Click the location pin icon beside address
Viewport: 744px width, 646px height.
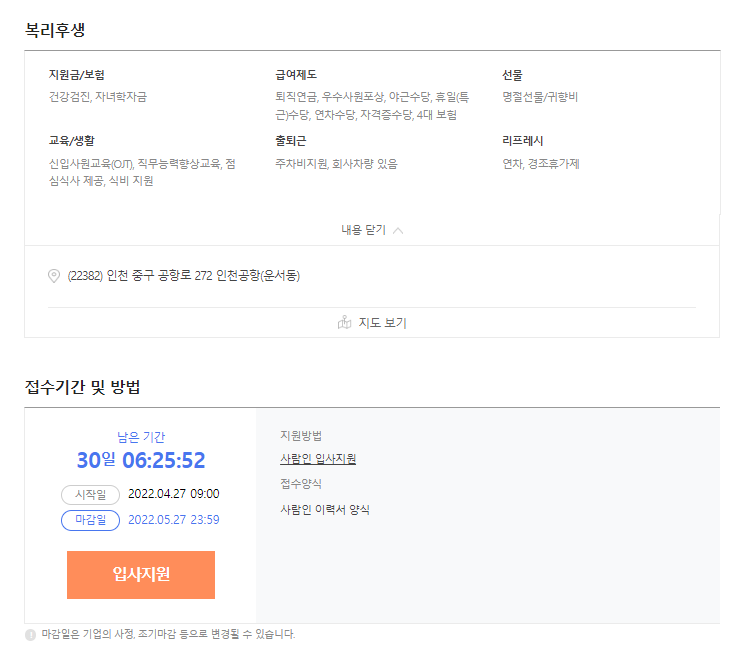(x=54, y=276)
